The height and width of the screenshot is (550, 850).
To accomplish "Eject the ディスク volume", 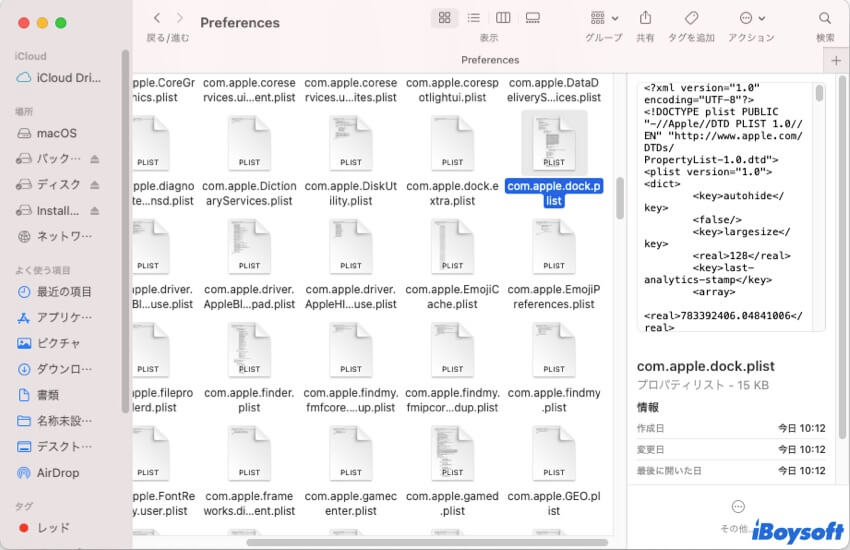I will 95,185.
